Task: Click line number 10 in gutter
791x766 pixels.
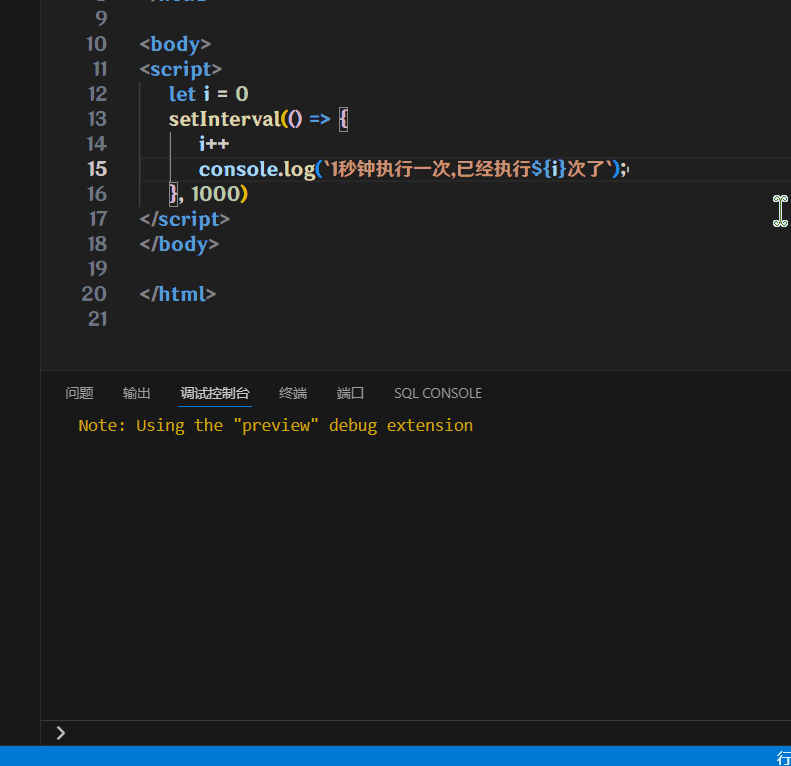Action: (96, 44)
